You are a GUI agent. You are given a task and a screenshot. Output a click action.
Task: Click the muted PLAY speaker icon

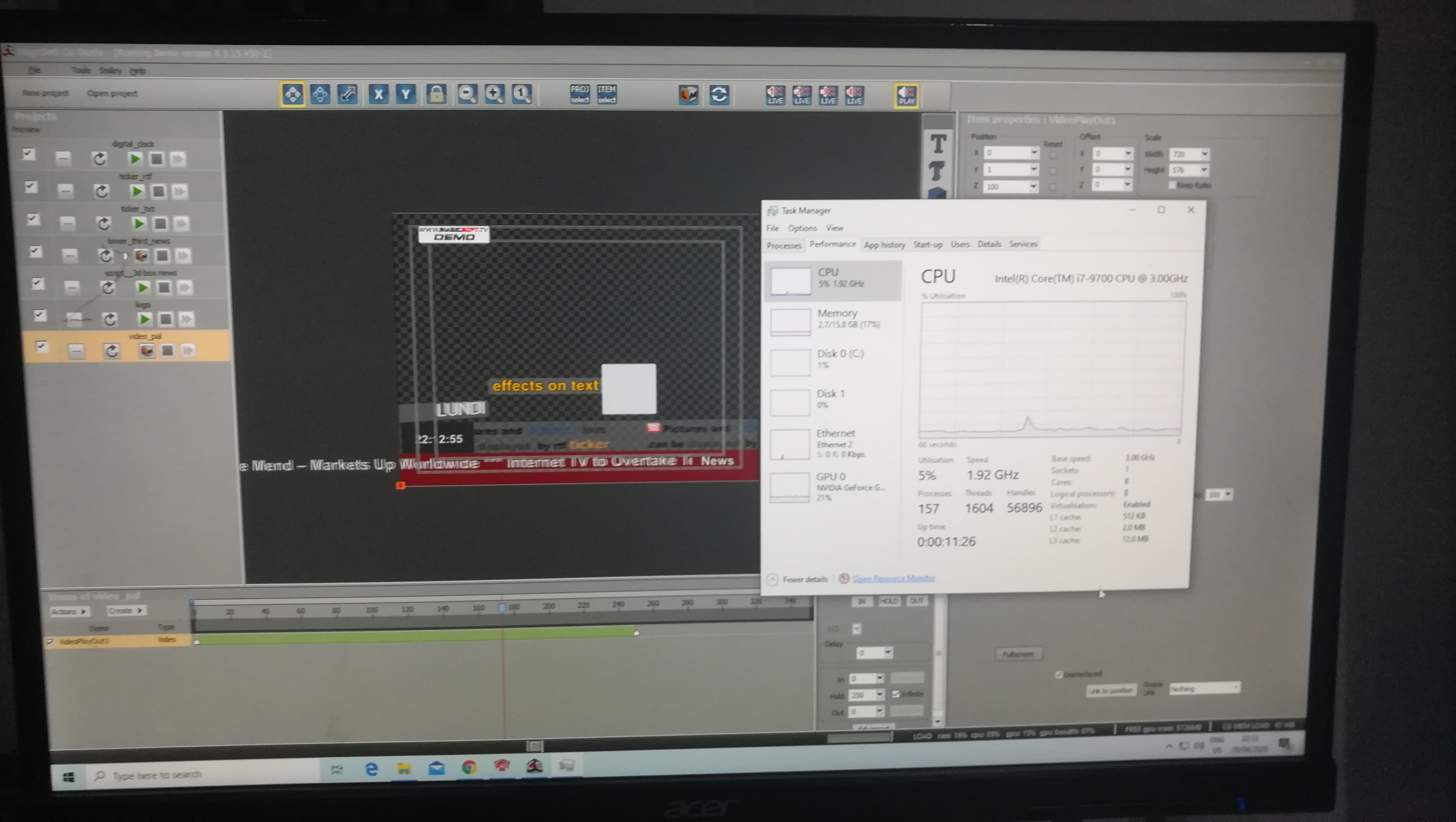coord(906,95)
